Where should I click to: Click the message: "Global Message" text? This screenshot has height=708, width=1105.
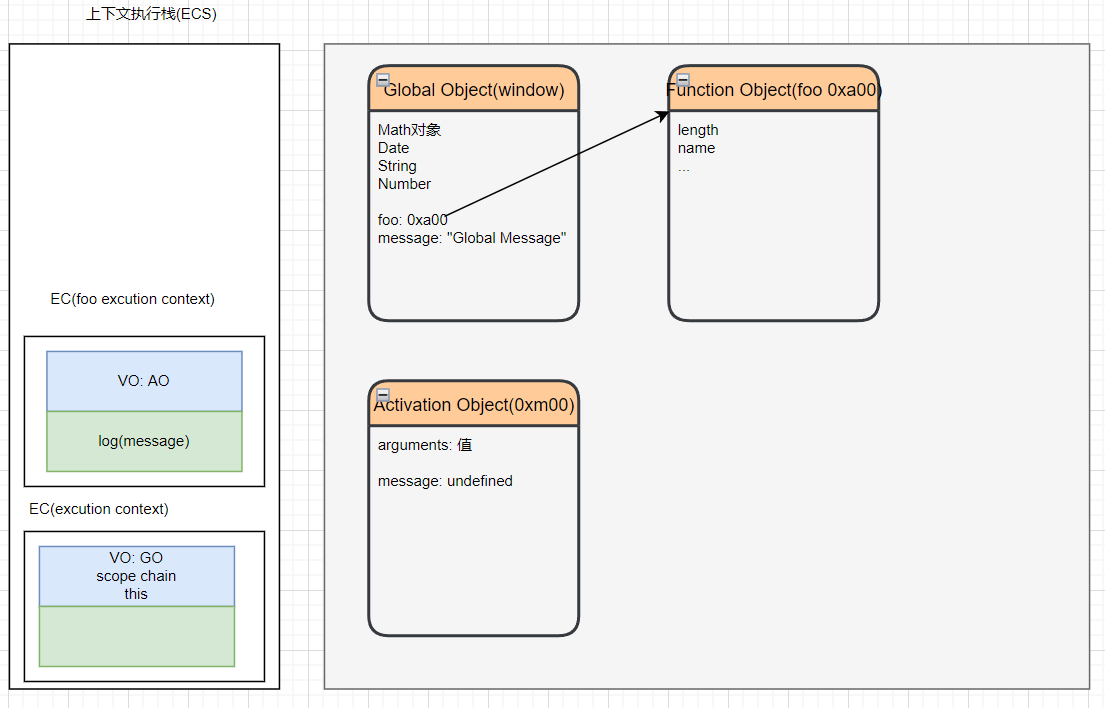click(472, 238)
